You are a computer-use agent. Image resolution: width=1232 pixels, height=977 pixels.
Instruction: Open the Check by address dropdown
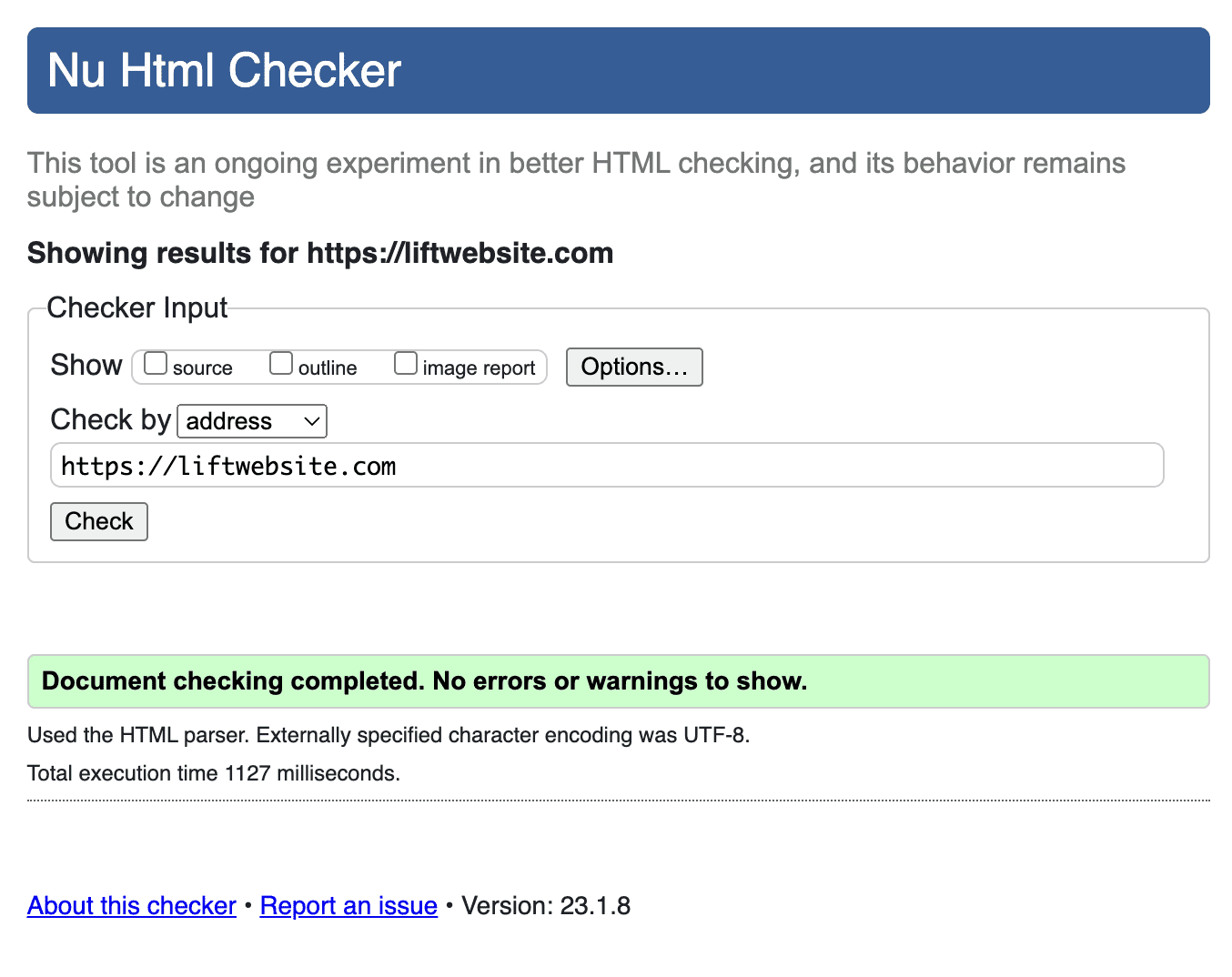[x=252, y=421]
